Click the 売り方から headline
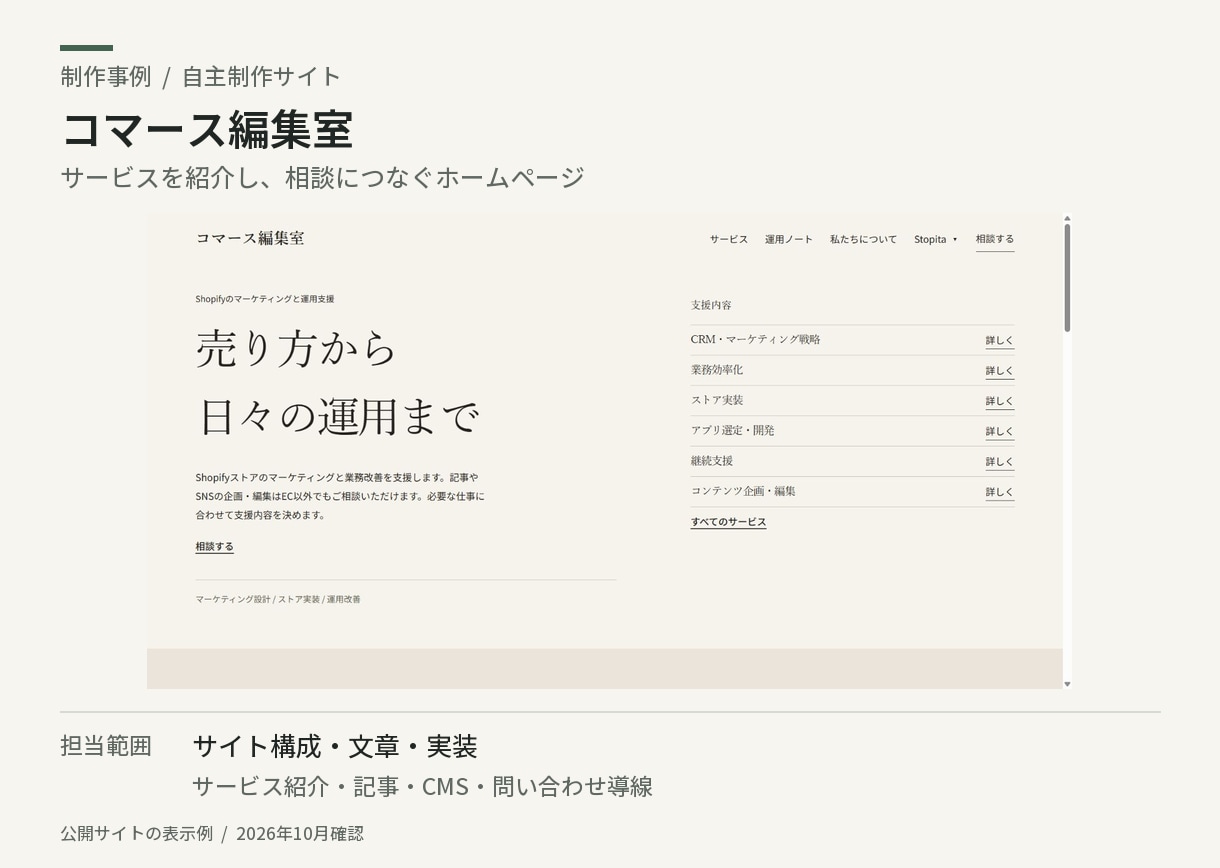 click(x=297, y=349)
